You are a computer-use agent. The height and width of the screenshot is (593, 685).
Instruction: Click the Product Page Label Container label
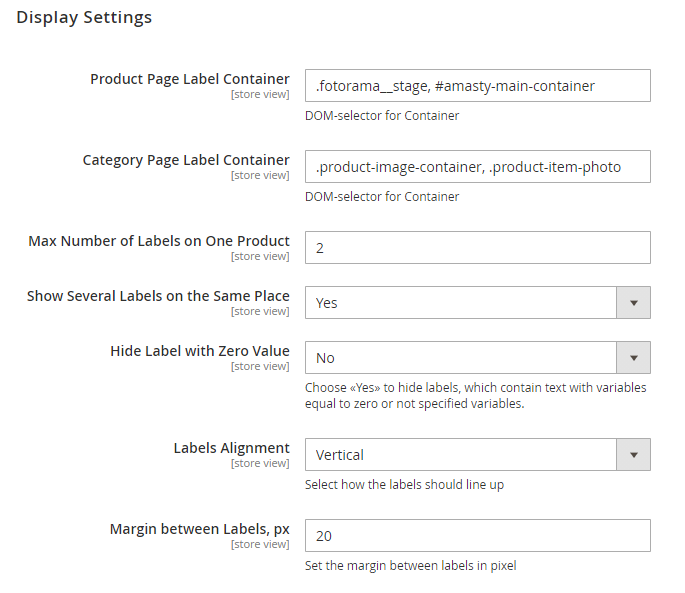[190, 79]
